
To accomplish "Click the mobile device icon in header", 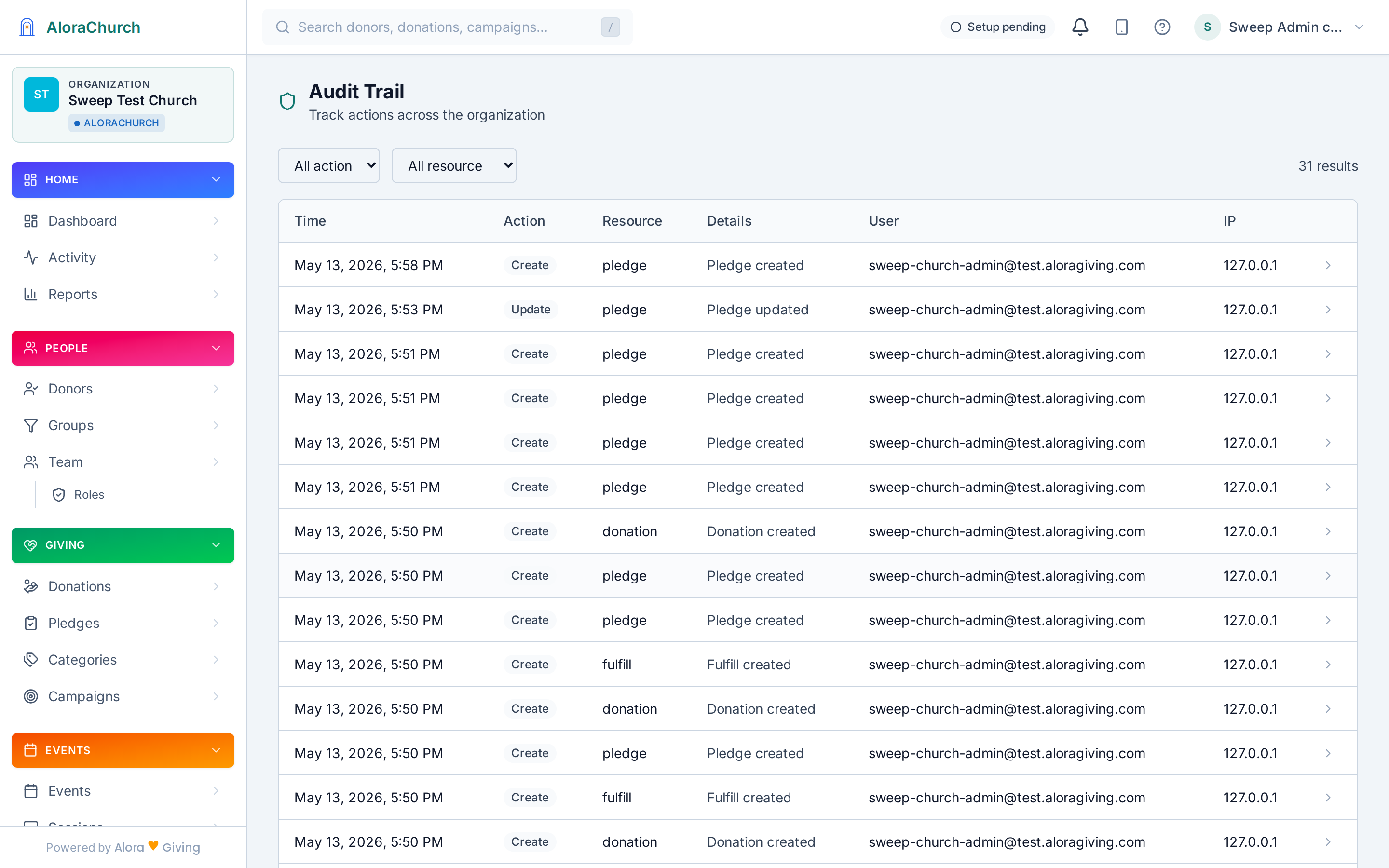I will click(1121, 27).
